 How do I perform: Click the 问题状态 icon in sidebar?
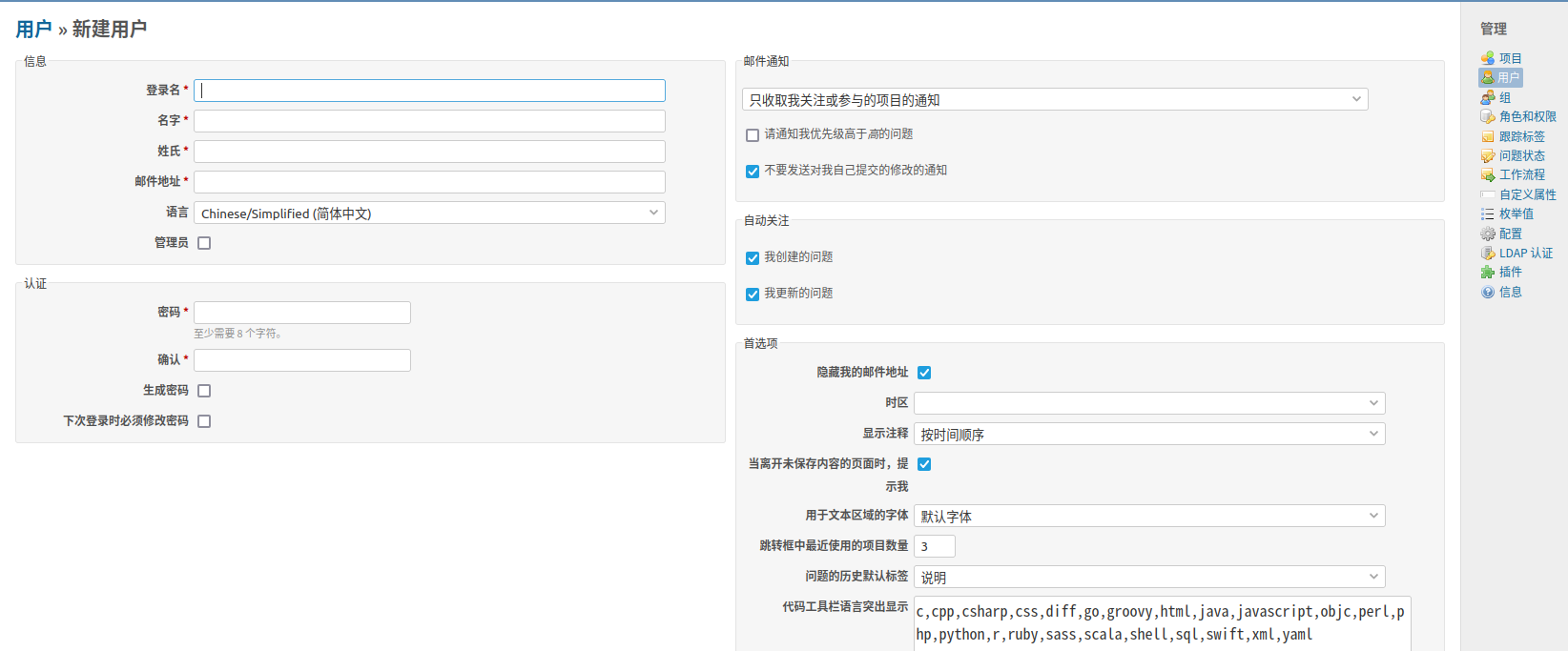click(1487, 155)
